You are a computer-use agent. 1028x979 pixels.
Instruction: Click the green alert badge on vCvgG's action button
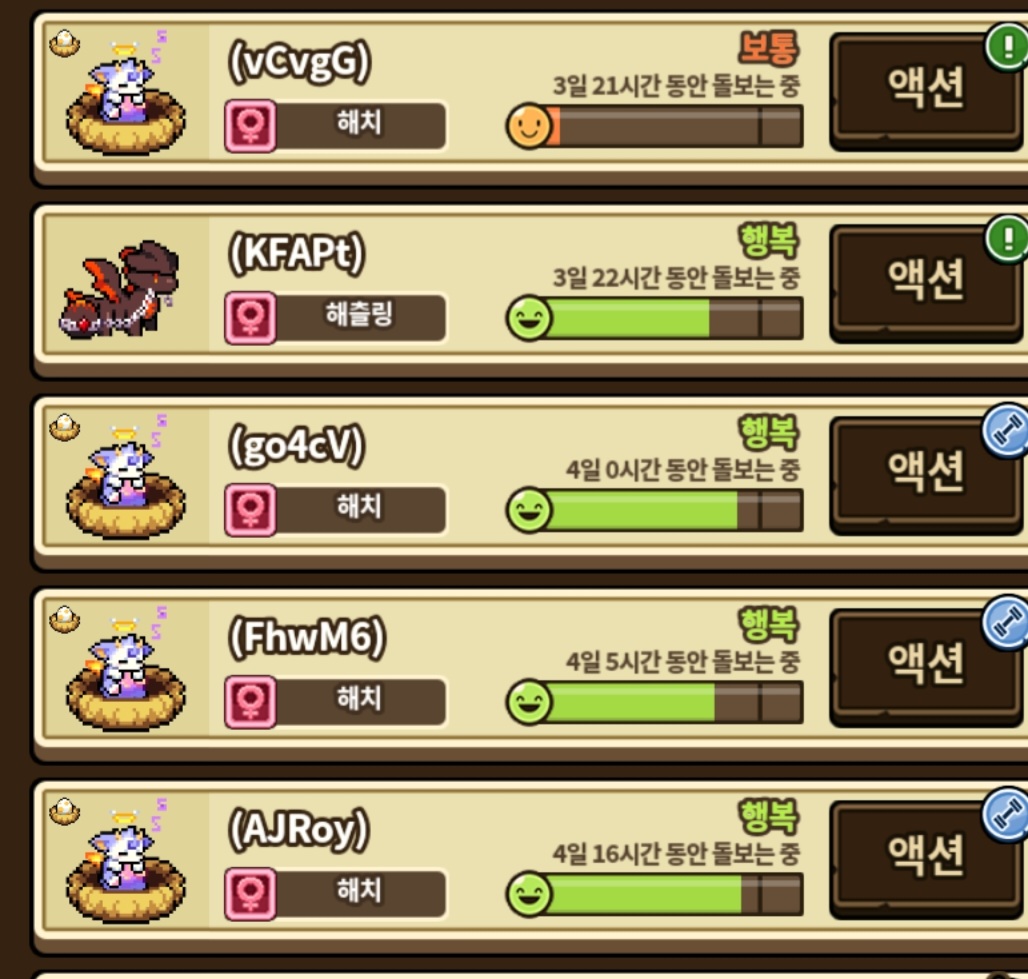(x=1007, y=47)
